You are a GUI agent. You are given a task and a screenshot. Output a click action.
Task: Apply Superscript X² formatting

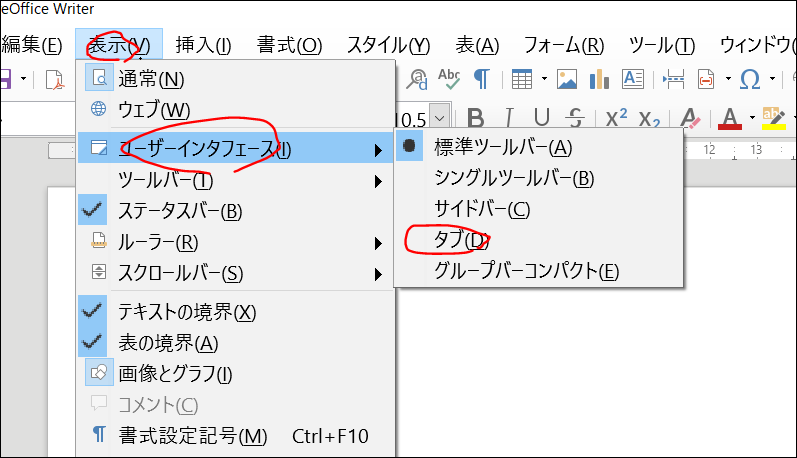click(x=616, y=118)
